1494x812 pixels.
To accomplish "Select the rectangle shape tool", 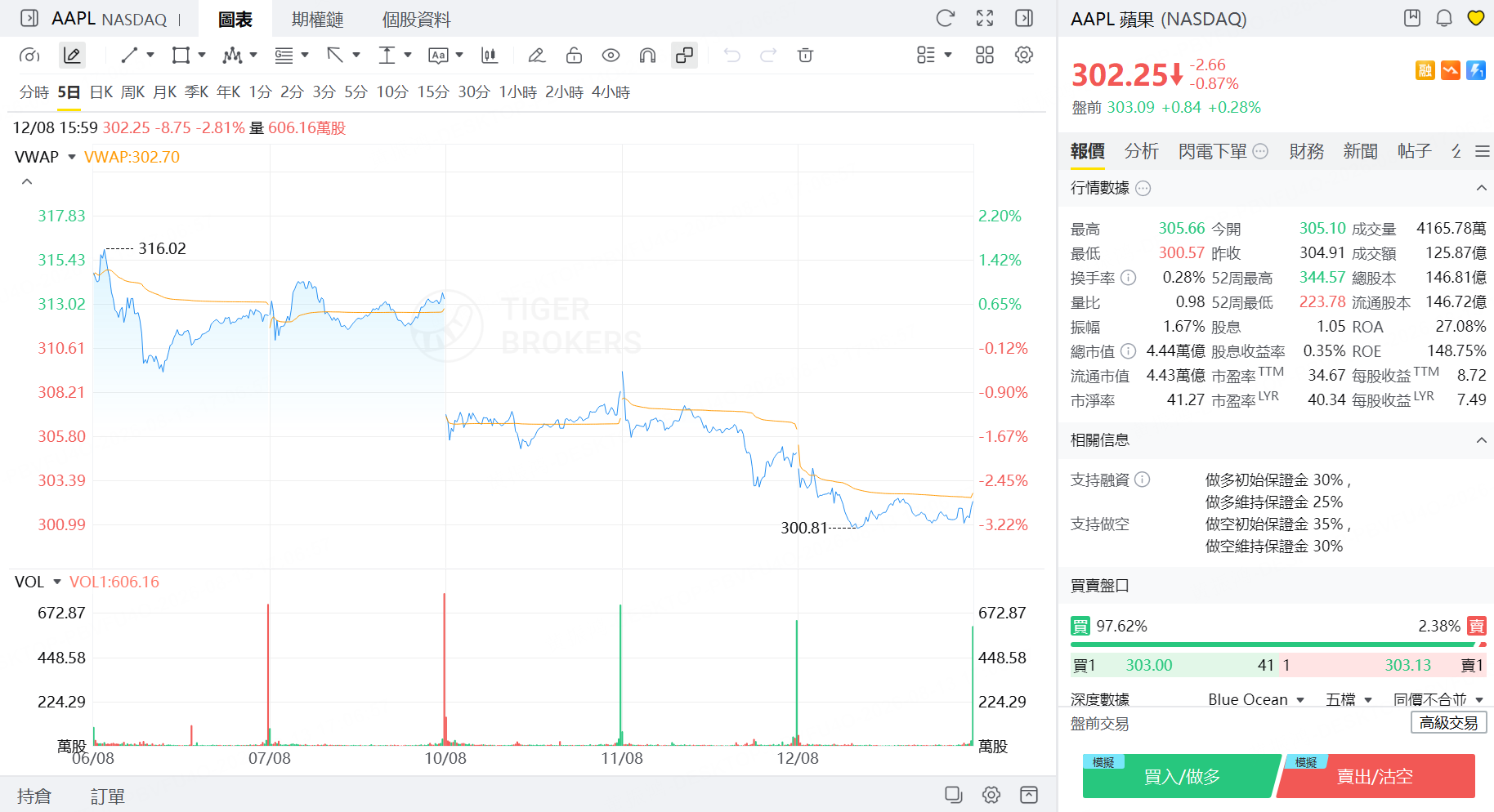I will (181, 56).
